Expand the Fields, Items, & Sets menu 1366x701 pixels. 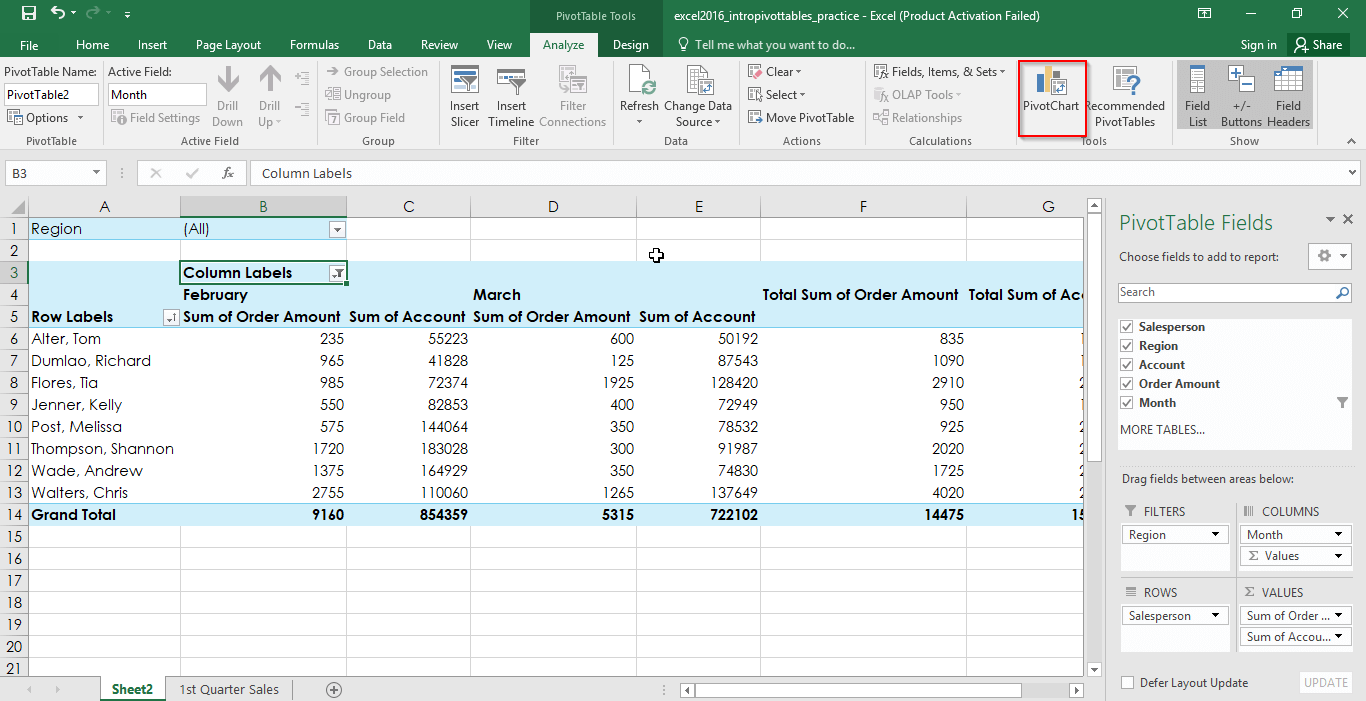tap(939, 72)
